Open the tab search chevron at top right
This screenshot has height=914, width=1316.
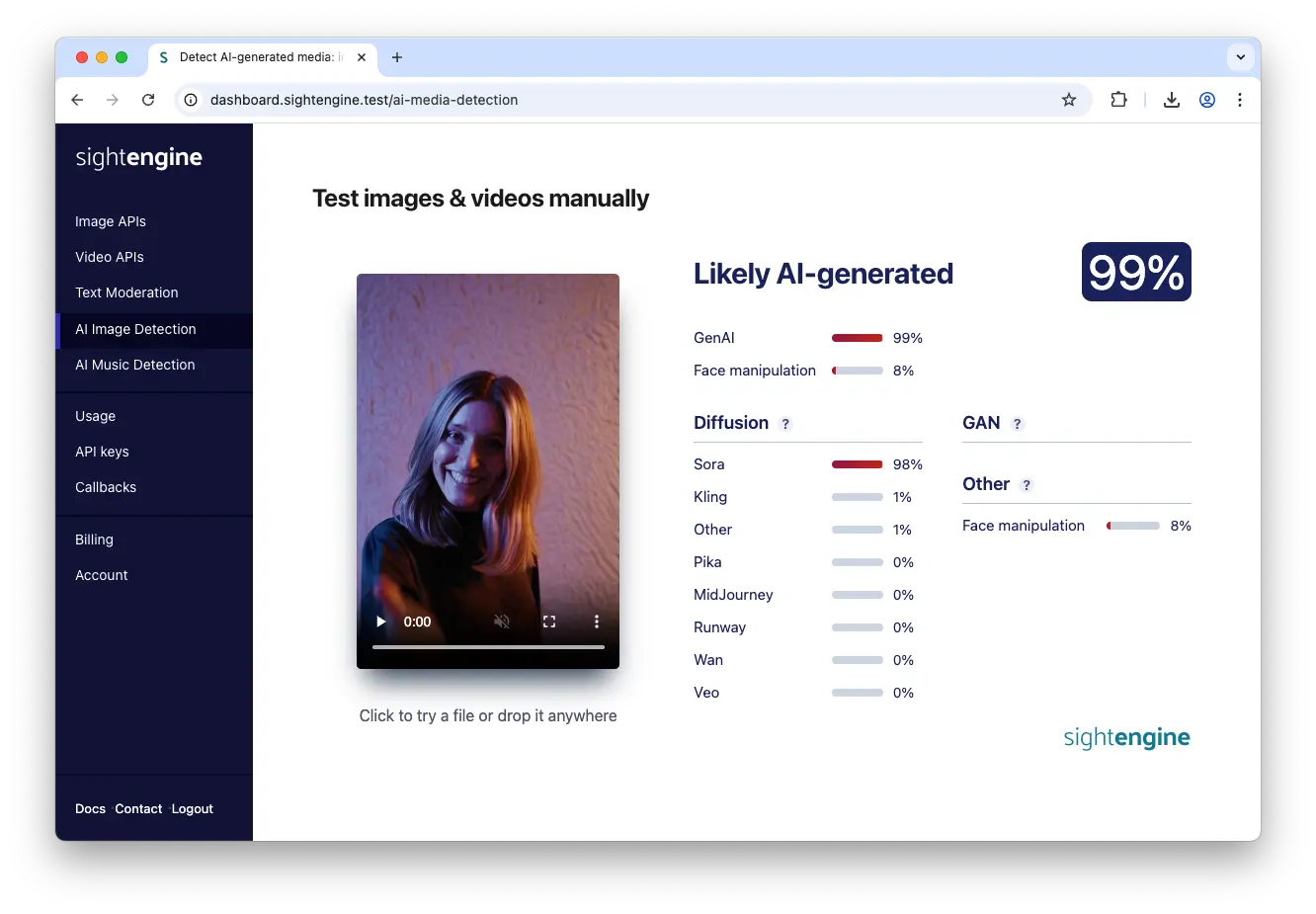1240,57
